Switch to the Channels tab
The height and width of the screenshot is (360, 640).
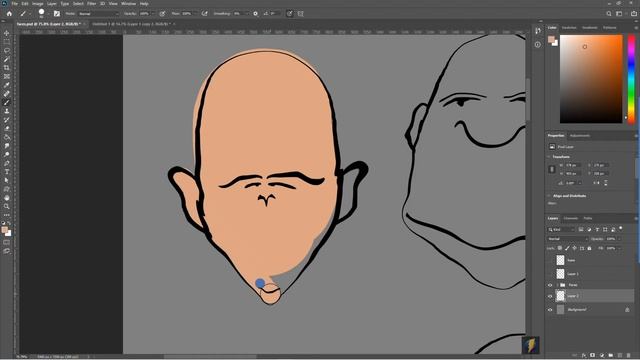pyautogui.click(x=571, y=218)
